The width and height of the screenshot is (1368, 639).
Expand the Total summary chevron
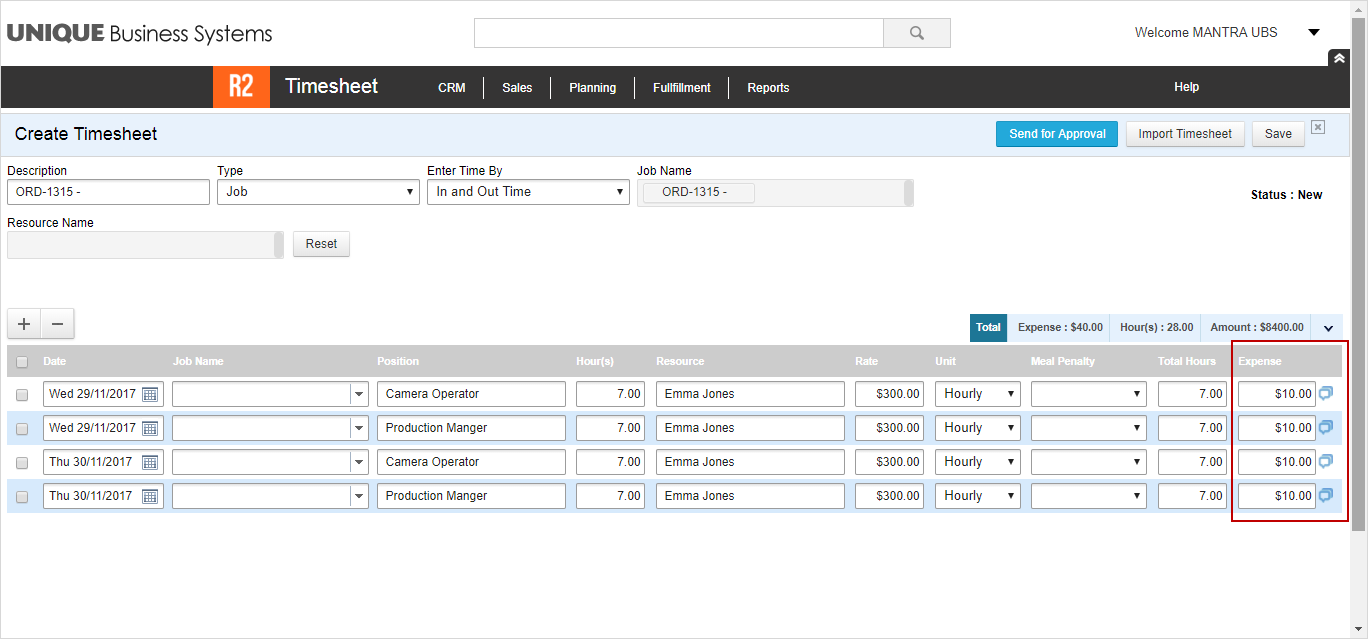click(x=1328, y=328)
